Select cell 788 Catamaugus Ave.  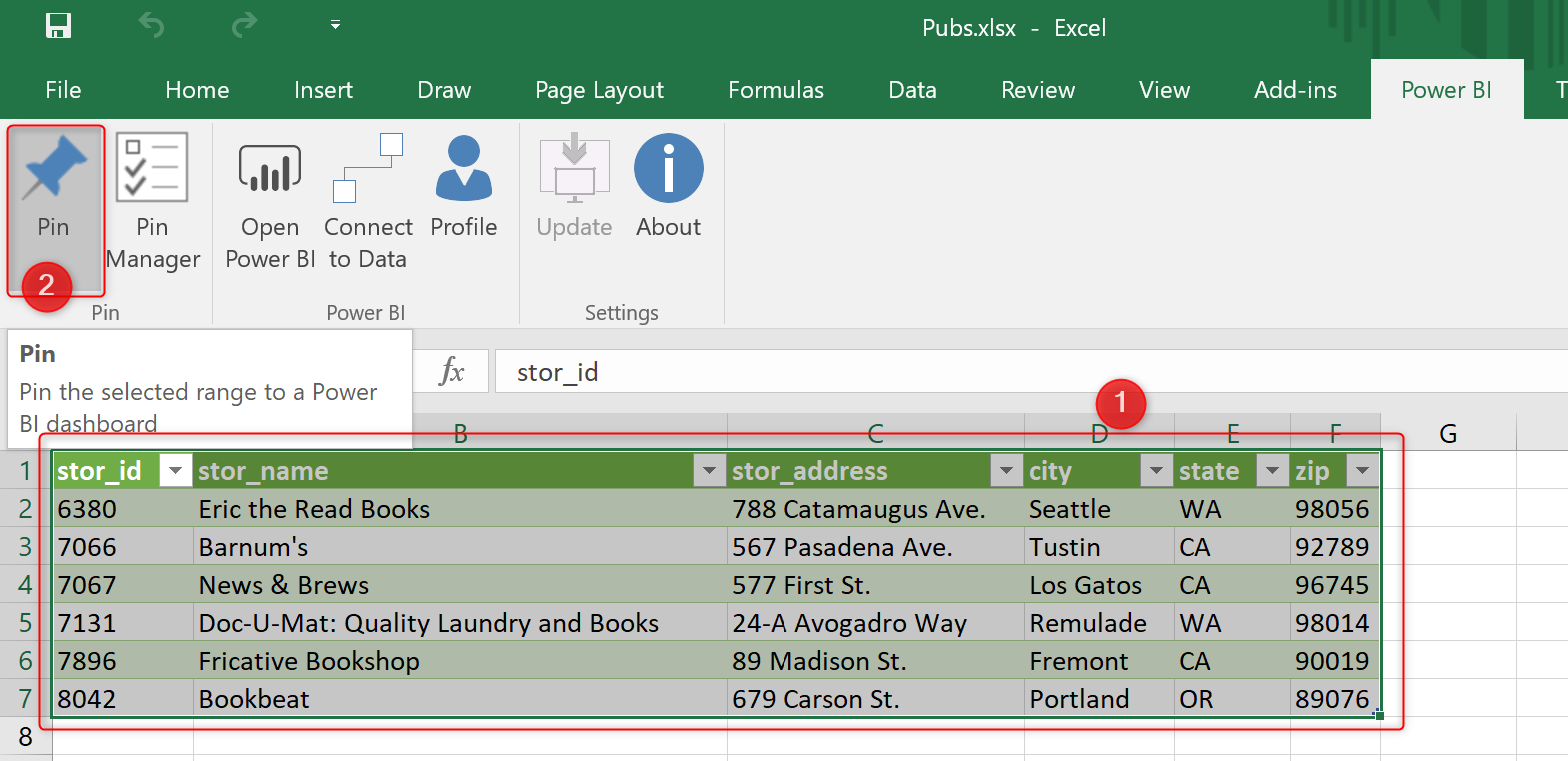[x=875, y=508]
